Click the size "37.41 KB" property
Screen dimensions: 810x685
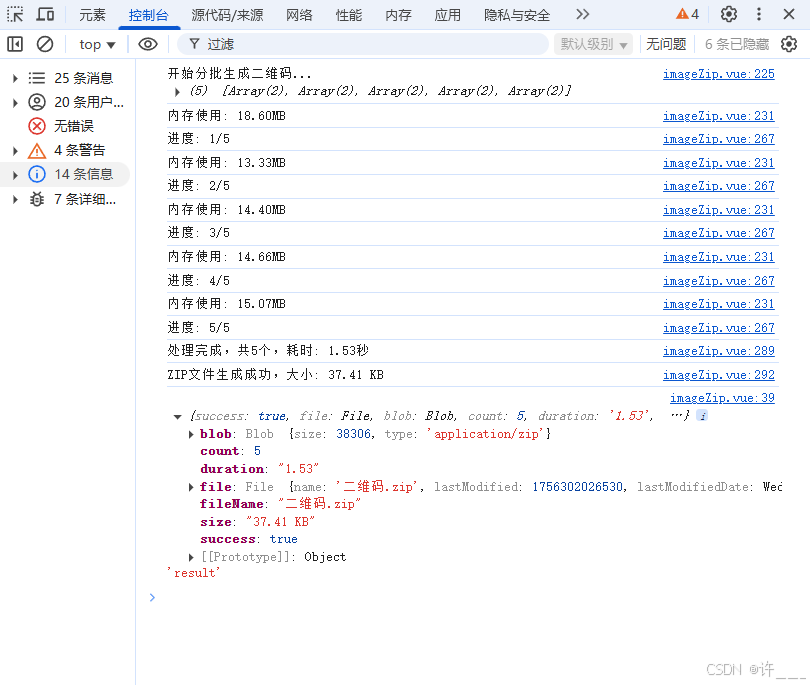click(x=257, y=522)
